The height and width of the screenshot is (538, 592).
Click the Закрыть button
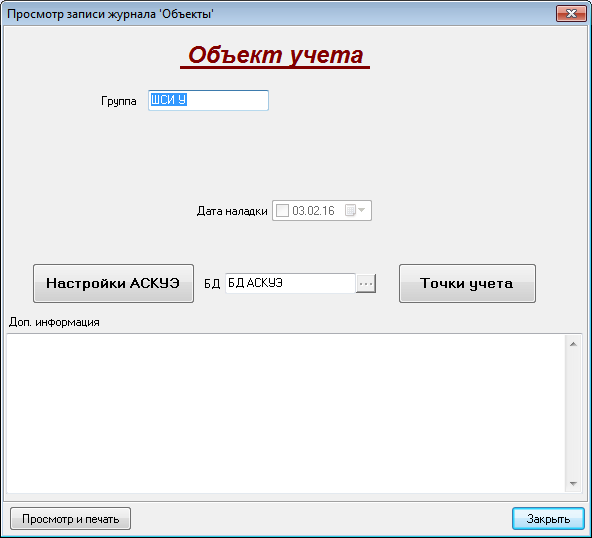click(548, 519)
